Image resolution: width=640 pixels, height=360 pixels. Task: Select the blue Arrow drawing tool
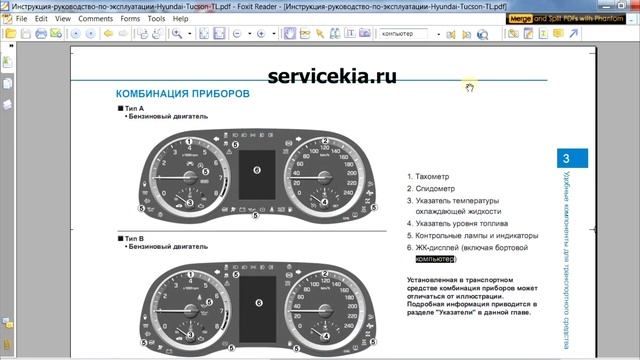pos(573,33)
